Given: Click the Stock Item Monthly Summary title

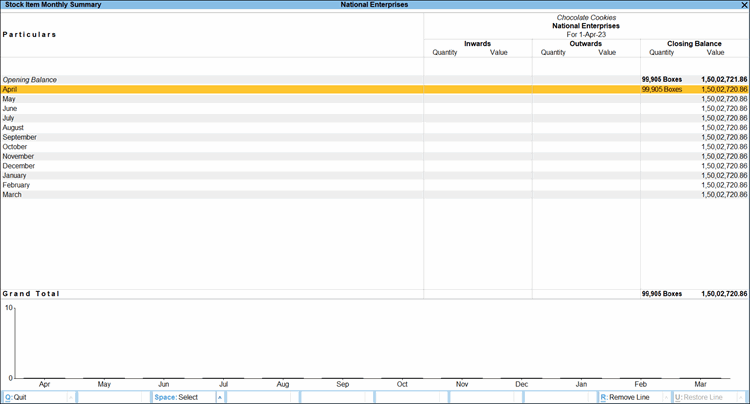Looking at the screenshot, I should [53, 5].
